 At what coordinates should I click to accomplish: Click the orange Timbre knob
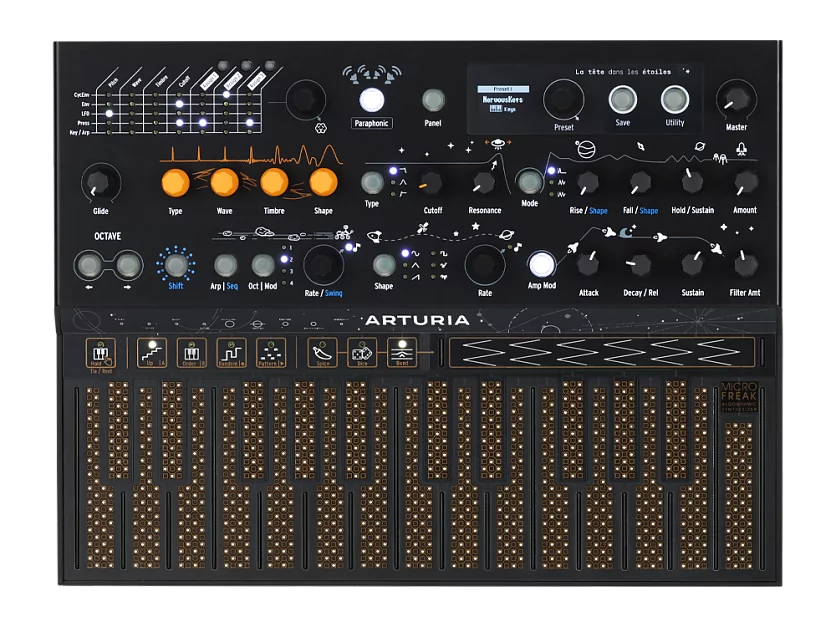pyautogui.click(x=274, y=182)
